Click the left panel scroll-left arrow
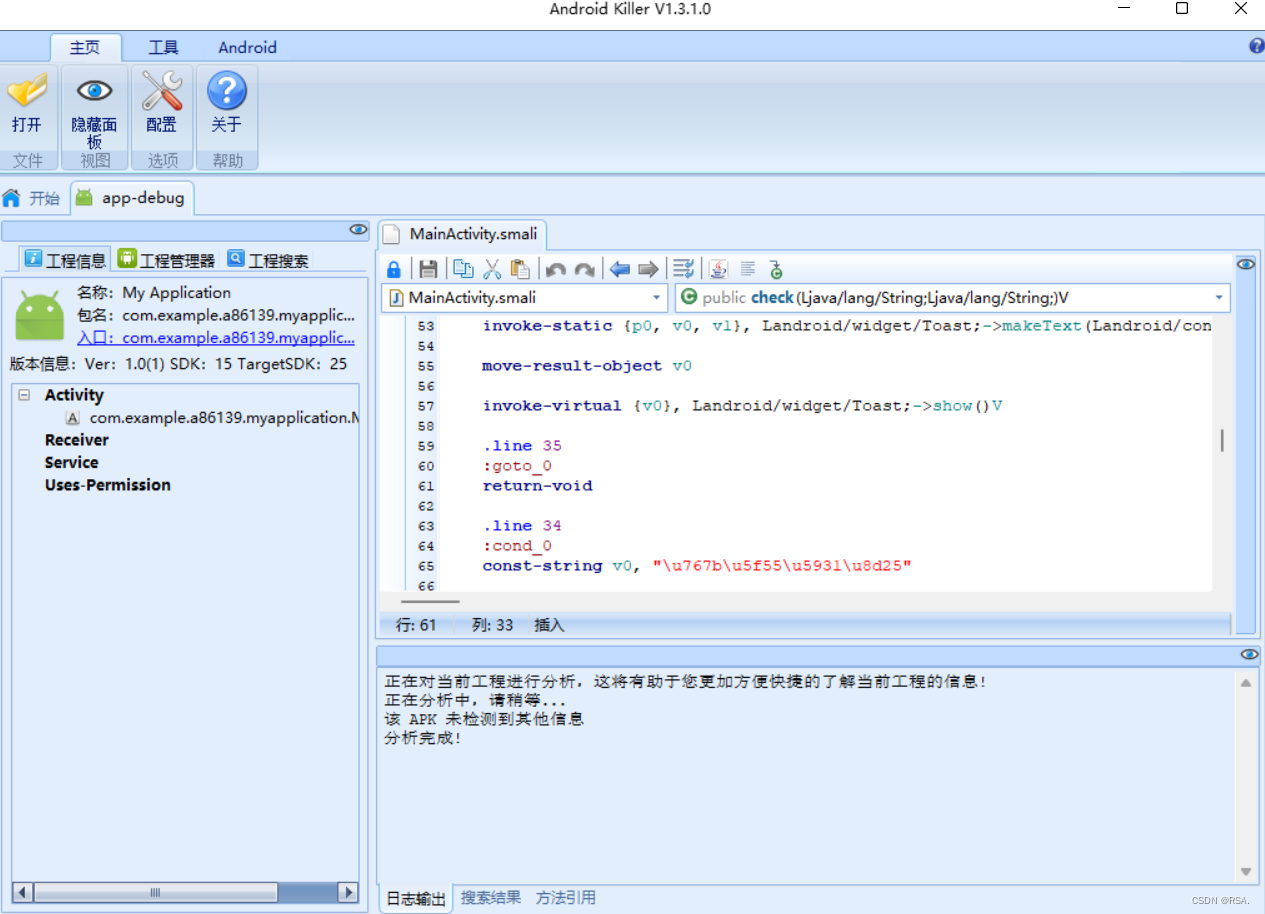The width and height of the screenshot is (1265, 914). [x=23, y=892]
